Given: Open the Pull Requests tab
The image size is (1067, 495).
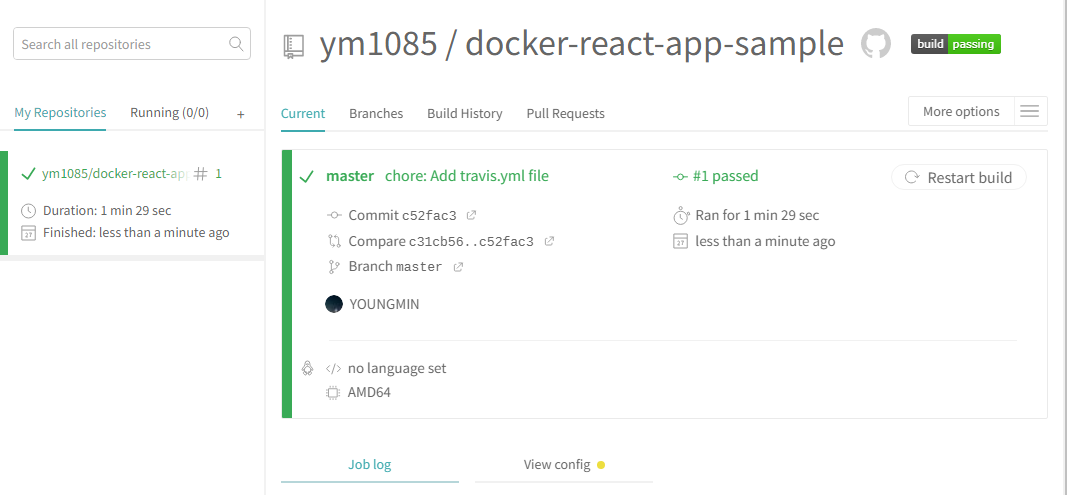Looking at the screenshot, I should (x=565, y=114).
